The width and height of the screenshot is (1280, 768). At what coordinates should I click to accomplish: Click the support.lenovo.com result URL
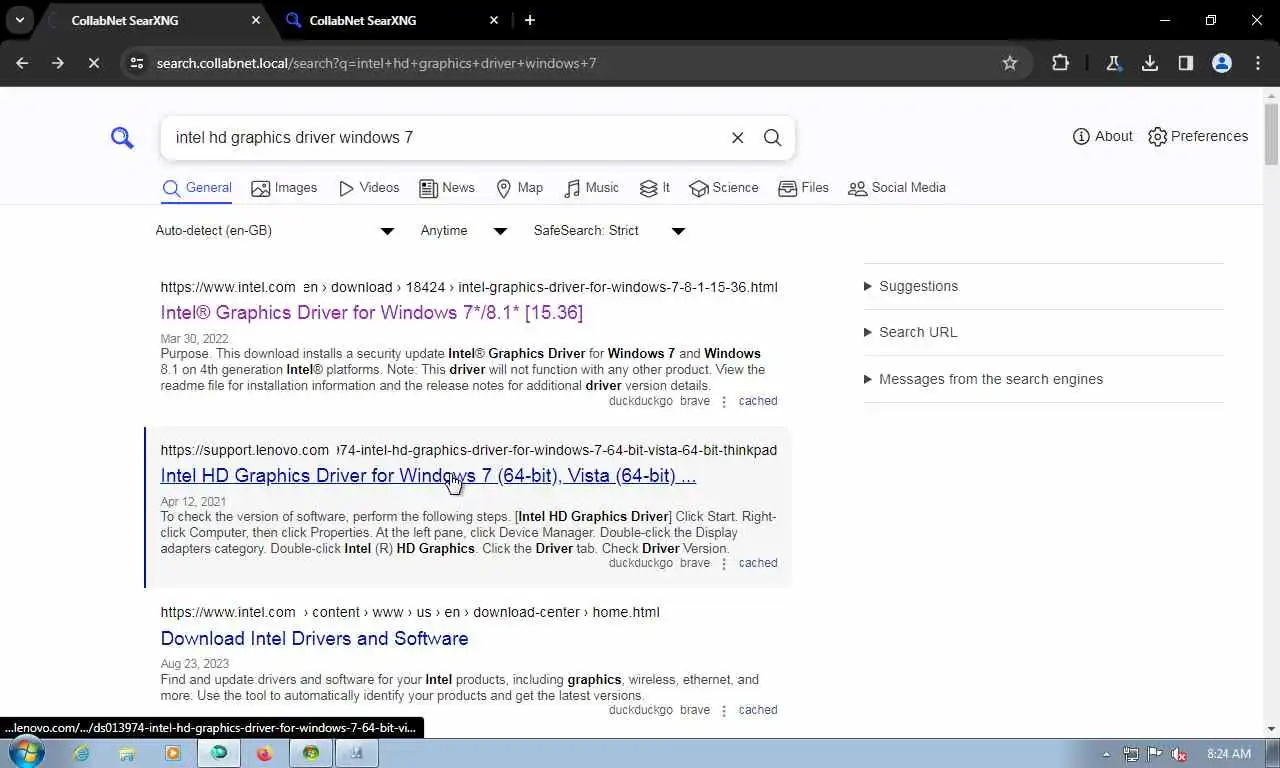pos(468,450)
